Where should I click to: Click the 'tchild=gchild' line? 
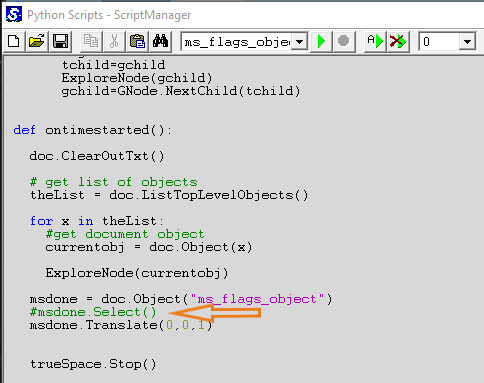[x=113, y=65]
